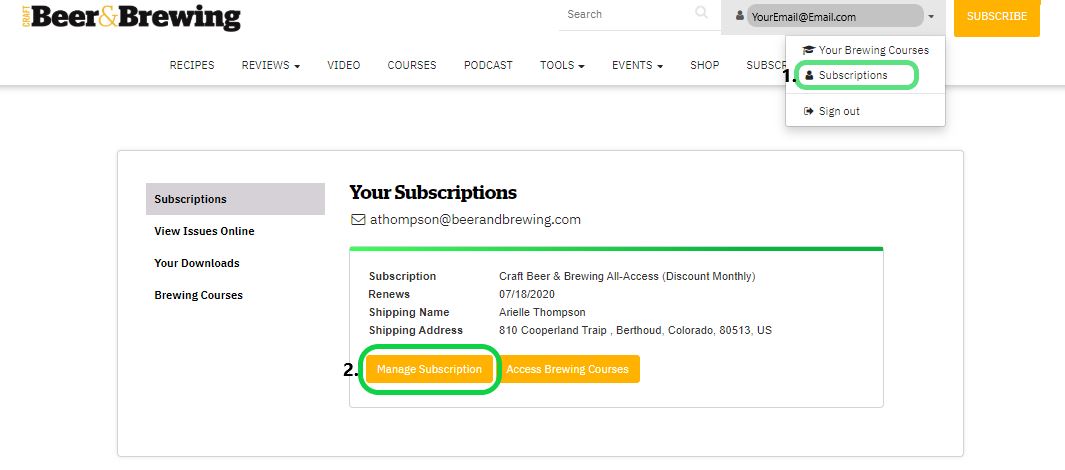Click the Shipping Address label

[416, 330]
